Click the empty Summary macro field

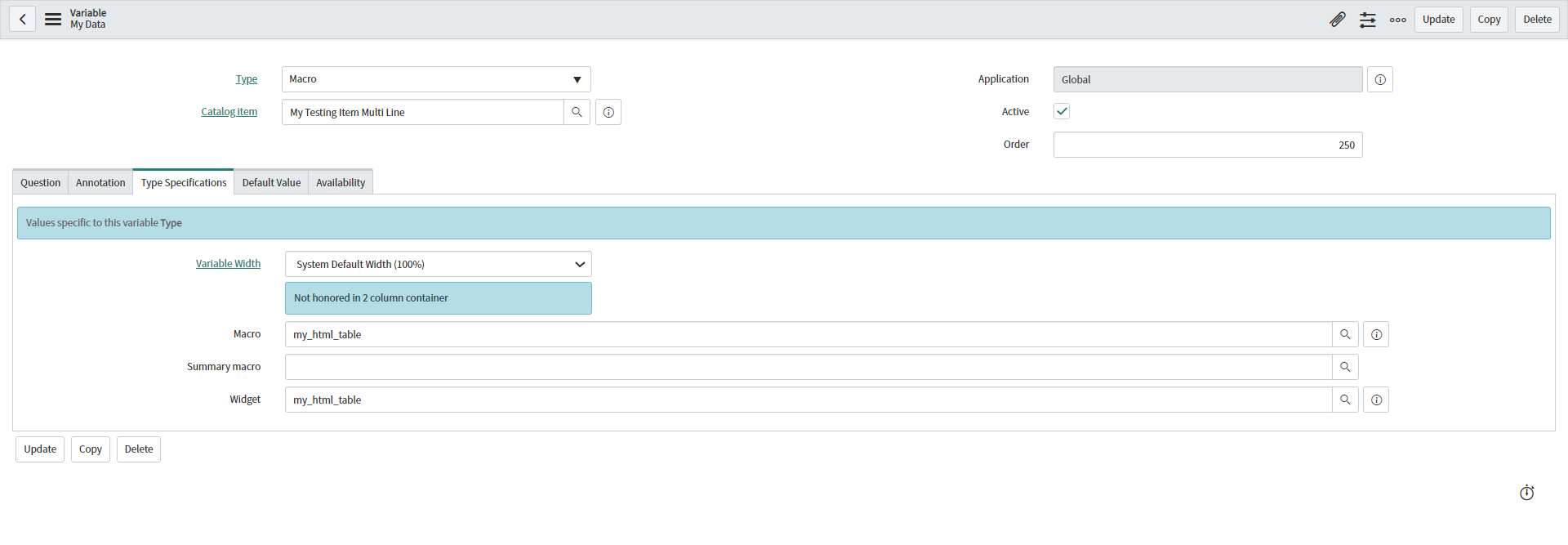click(808, 367)
